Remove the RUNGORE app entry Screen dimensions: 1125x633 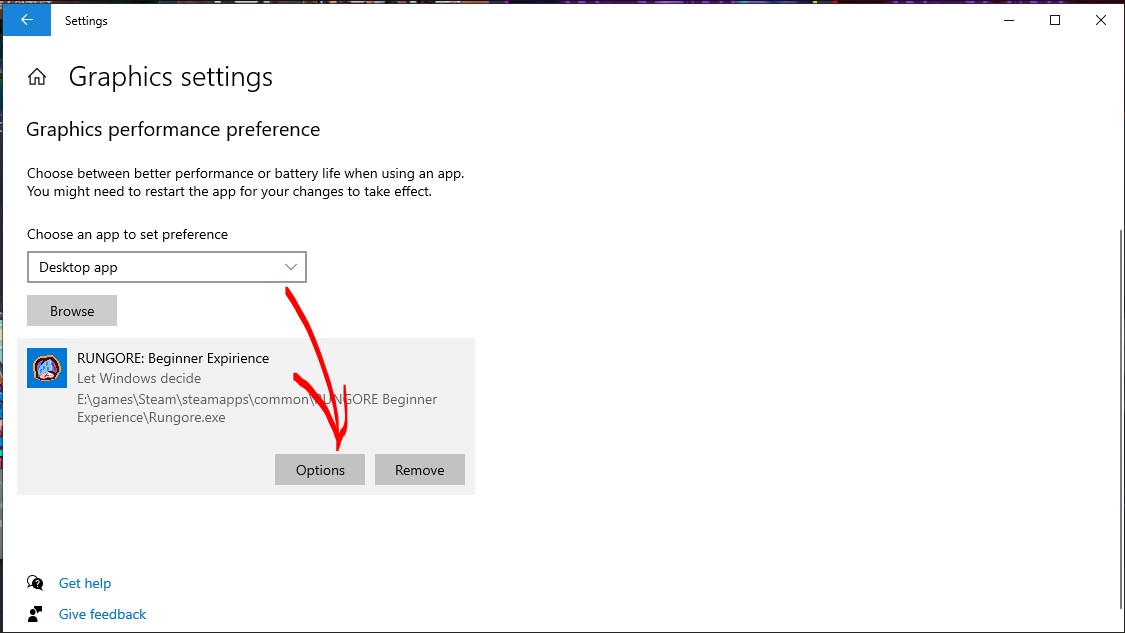(419, 470)
